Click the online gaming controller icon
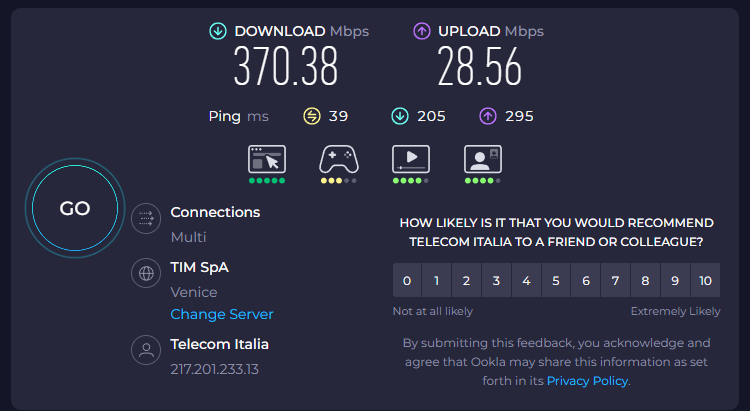Viewport: 750px width, 411px height. (339, 160)
